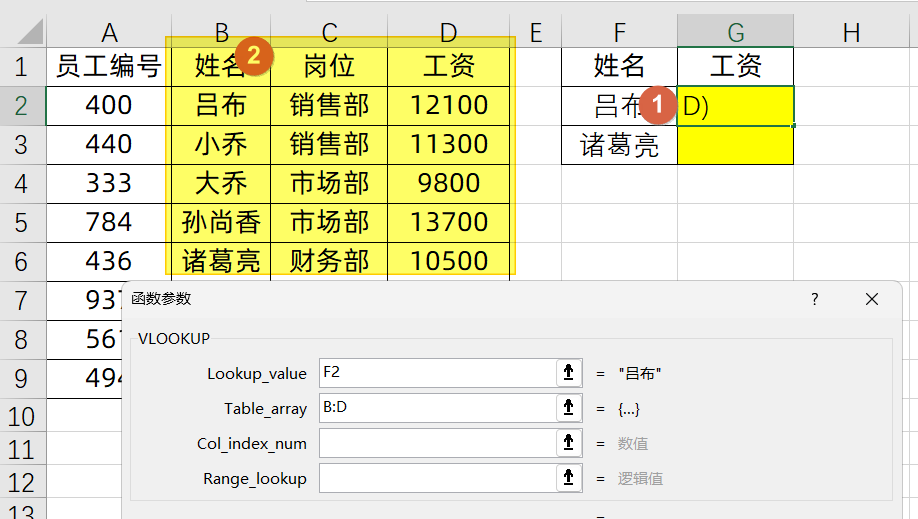Click the salary cell 11300
This screenshot has height=519, width=918.
[x=448, y=145]
